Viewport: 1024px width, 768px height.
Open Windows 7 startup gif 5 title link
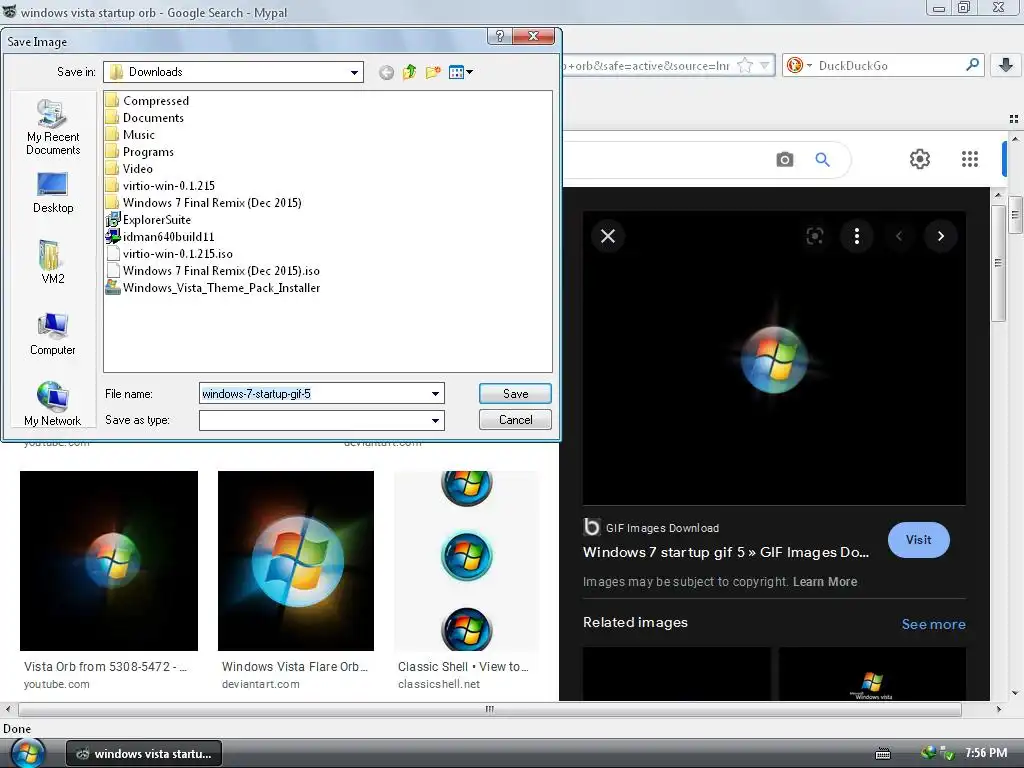(726, 552)
